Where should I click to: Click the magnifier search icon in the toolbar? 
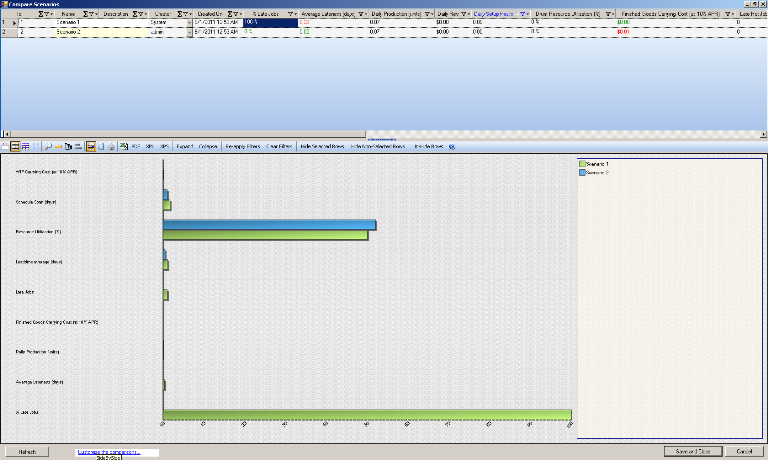coord(48,146)
